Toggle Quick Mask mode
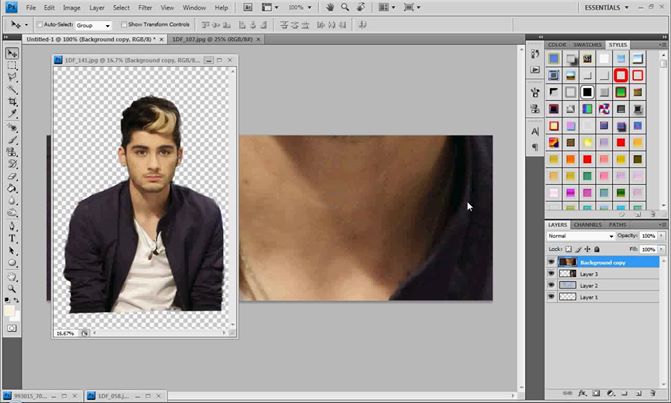The height and width of the screenshot is (403, 671). click(x=12, y=328)
